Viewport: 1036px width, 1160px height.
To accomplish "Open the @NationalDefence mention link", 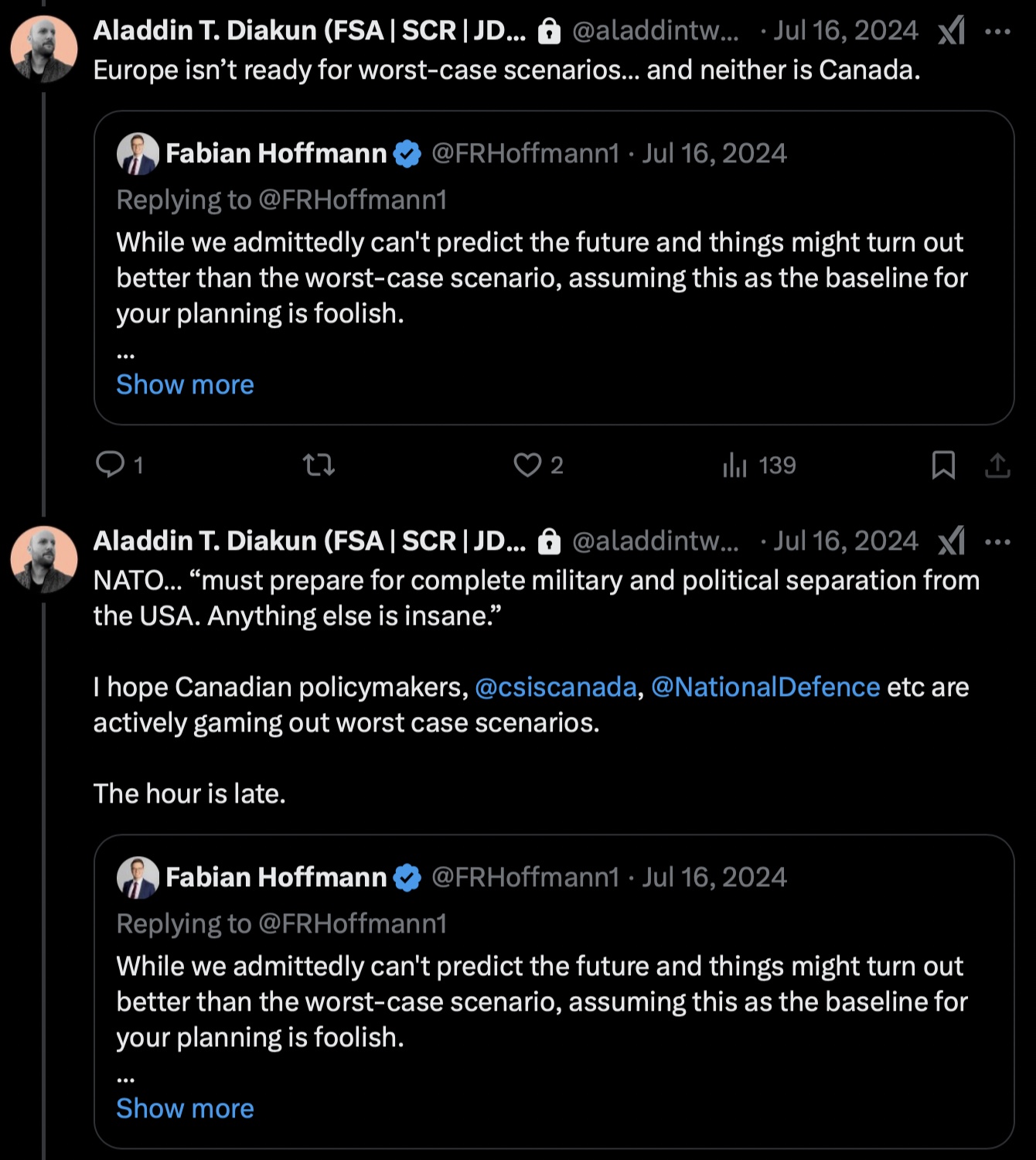I will 765,687.
